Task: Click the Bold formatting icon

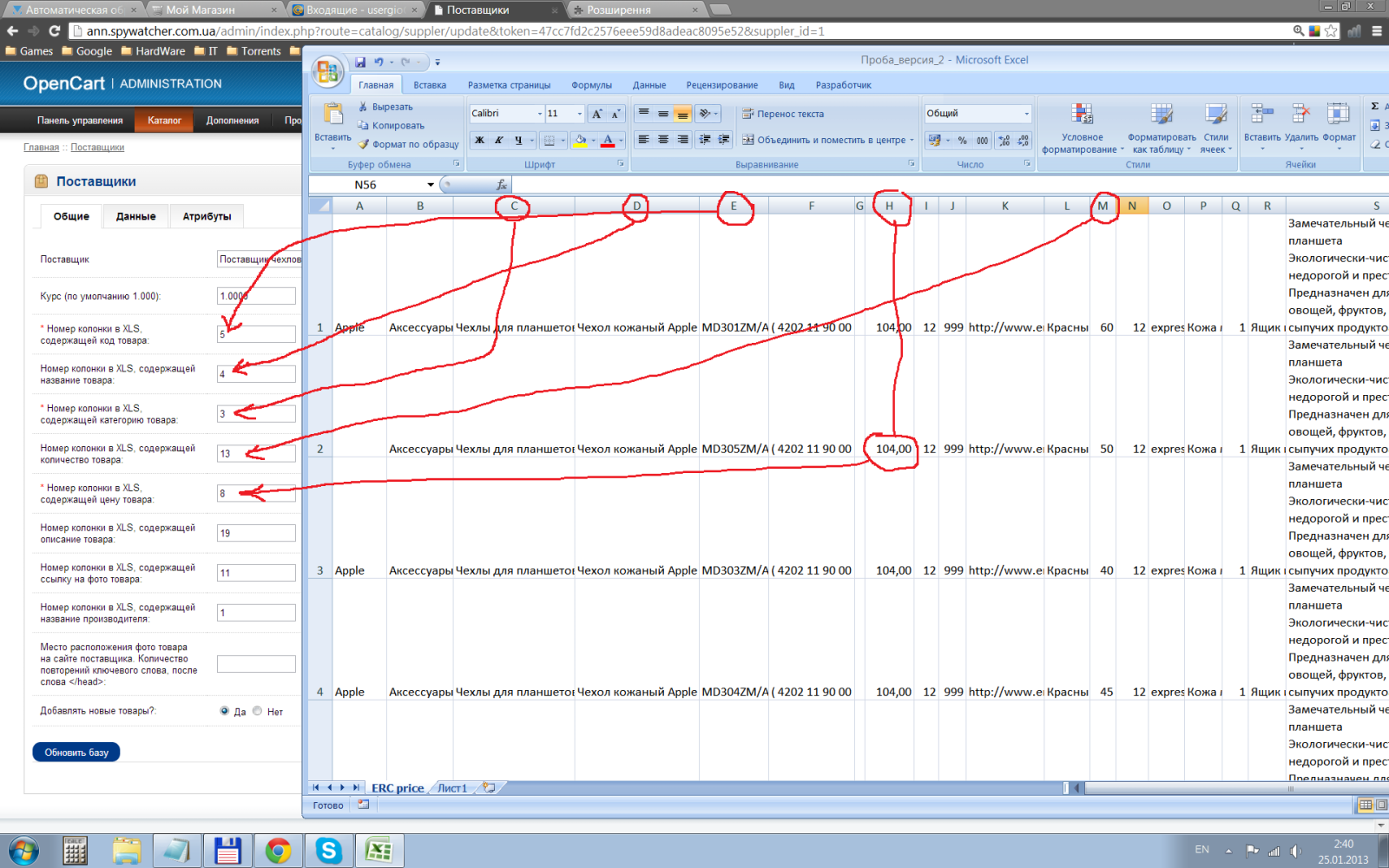Action: tap(479, 140)
